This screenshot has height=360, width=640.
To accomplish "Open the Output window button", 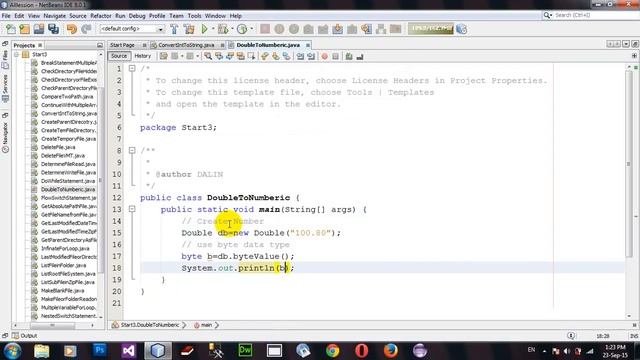I will pyautogui.click(x=24, y=336).
